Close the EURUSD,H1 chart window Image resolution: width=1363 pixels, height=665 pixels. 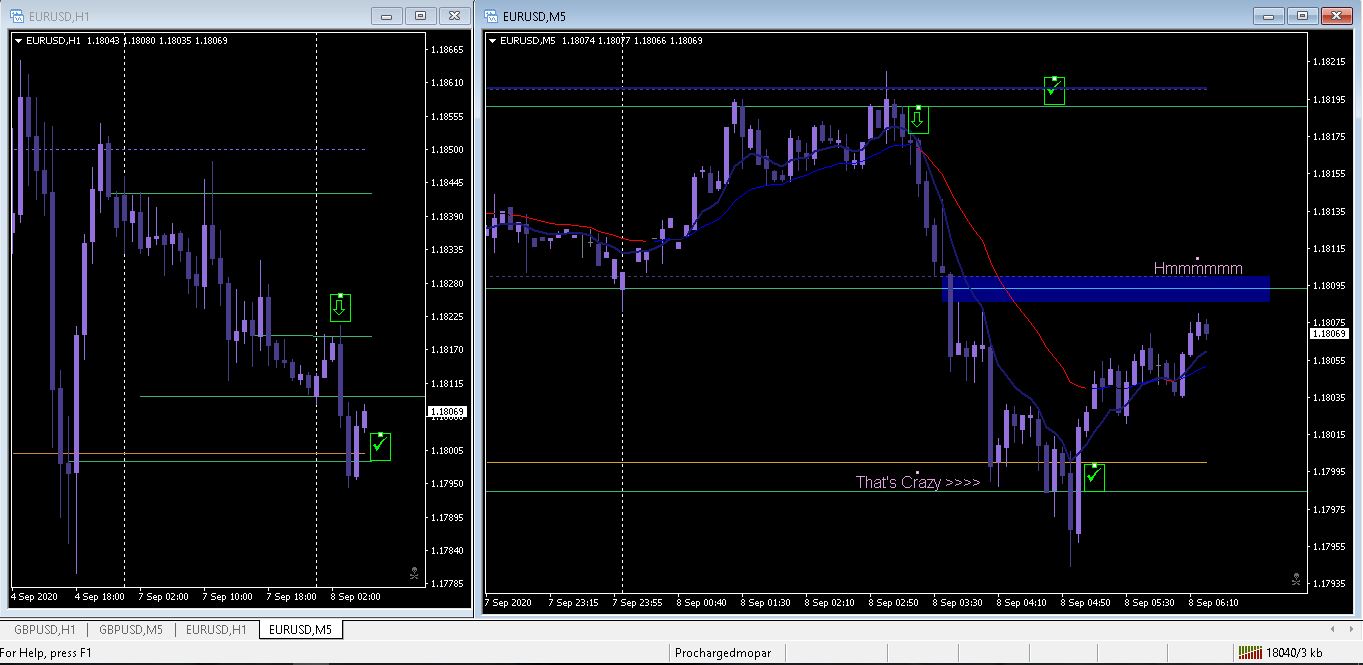(454, 15)
